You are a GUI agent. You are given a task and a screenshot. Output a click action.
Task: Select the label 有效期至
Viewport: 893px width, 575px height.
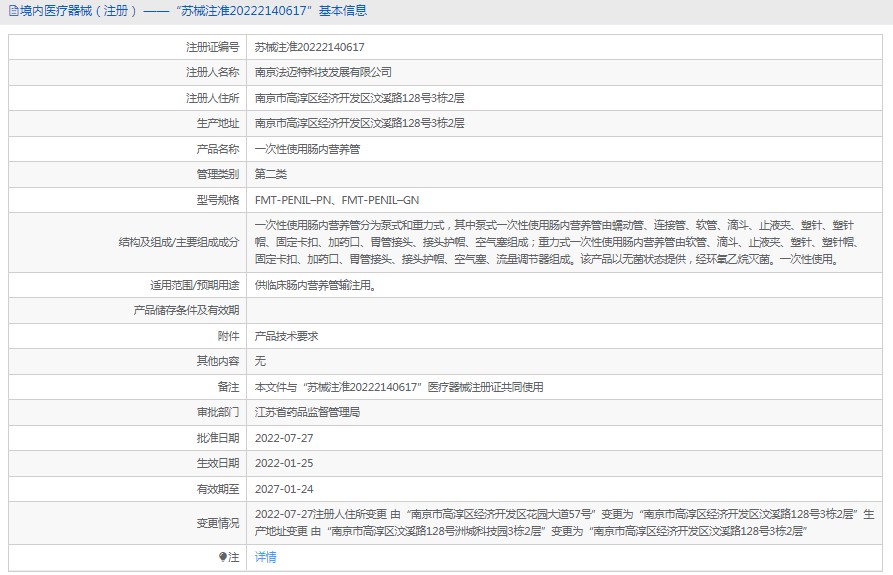click(x=218, y=489)
